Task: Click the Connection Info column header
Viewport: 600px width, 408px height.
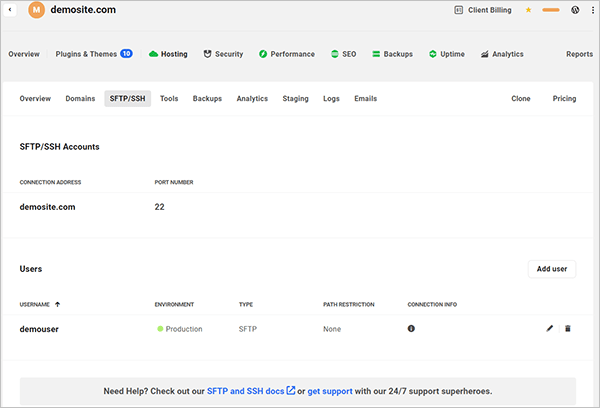Action: click(x=432, y=304)
